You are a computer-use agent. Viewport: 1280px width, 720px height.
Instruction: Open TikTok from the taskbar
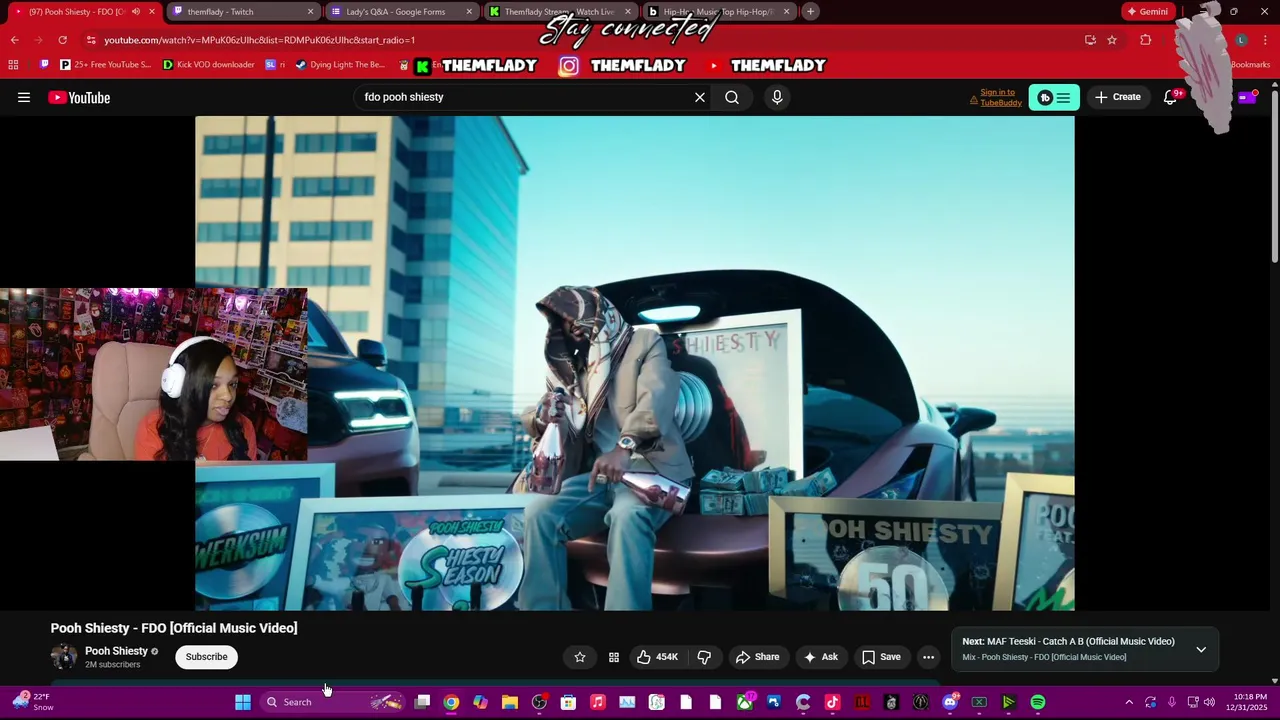point(832,702)
